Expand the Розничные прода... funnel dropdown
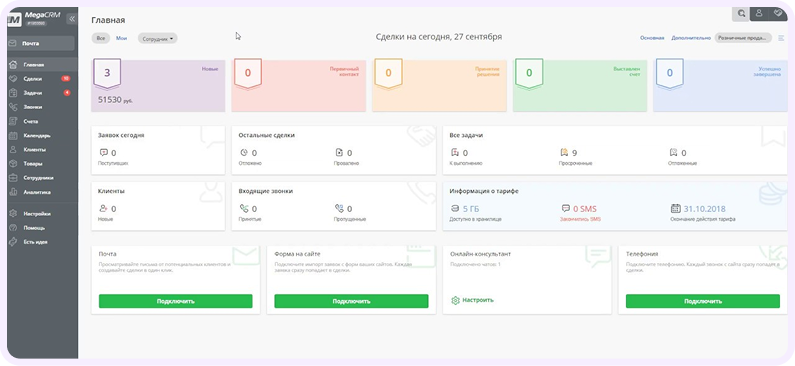The image size is (795, 366). (x=743, y=38)
